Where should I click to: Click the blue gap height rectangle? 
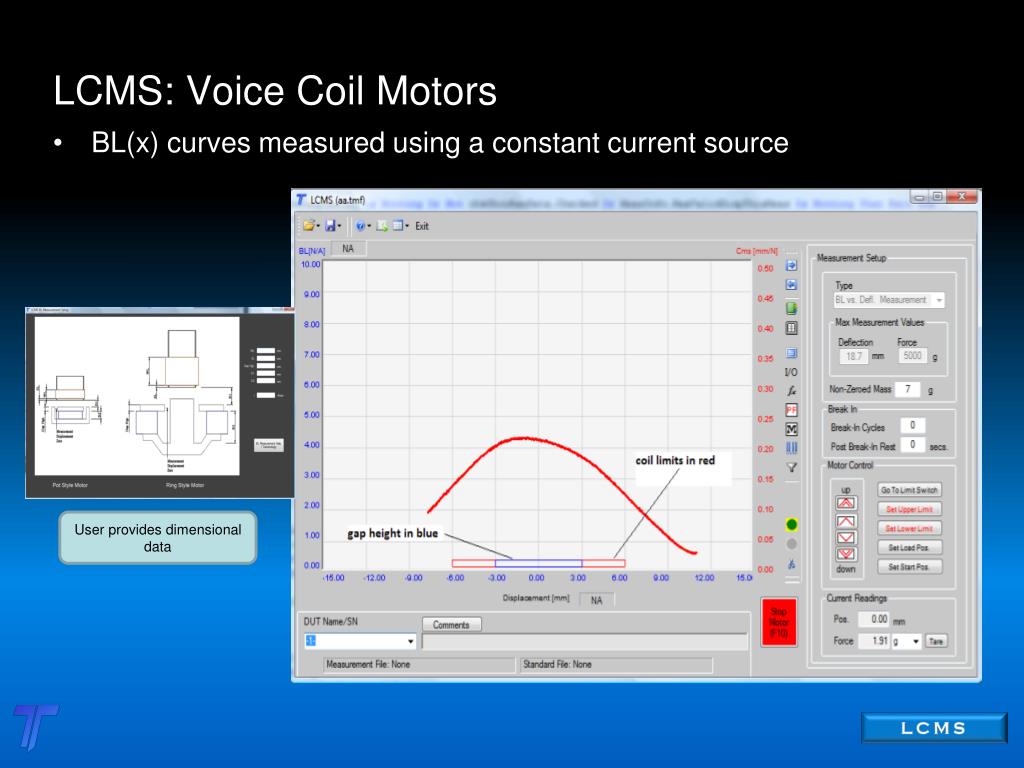(x=539, y=563)
